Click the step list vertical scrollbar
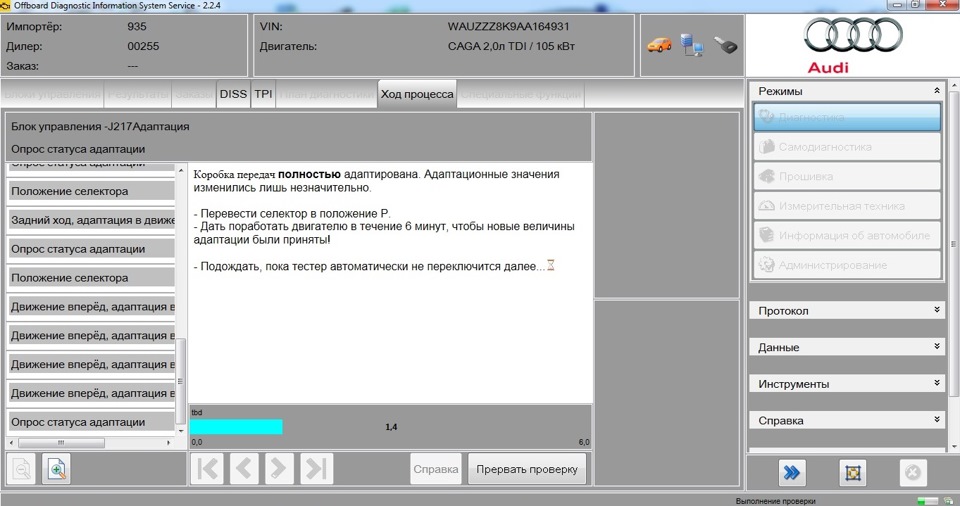The height and width of the screenshot is (506, 960). click(181, 380)
